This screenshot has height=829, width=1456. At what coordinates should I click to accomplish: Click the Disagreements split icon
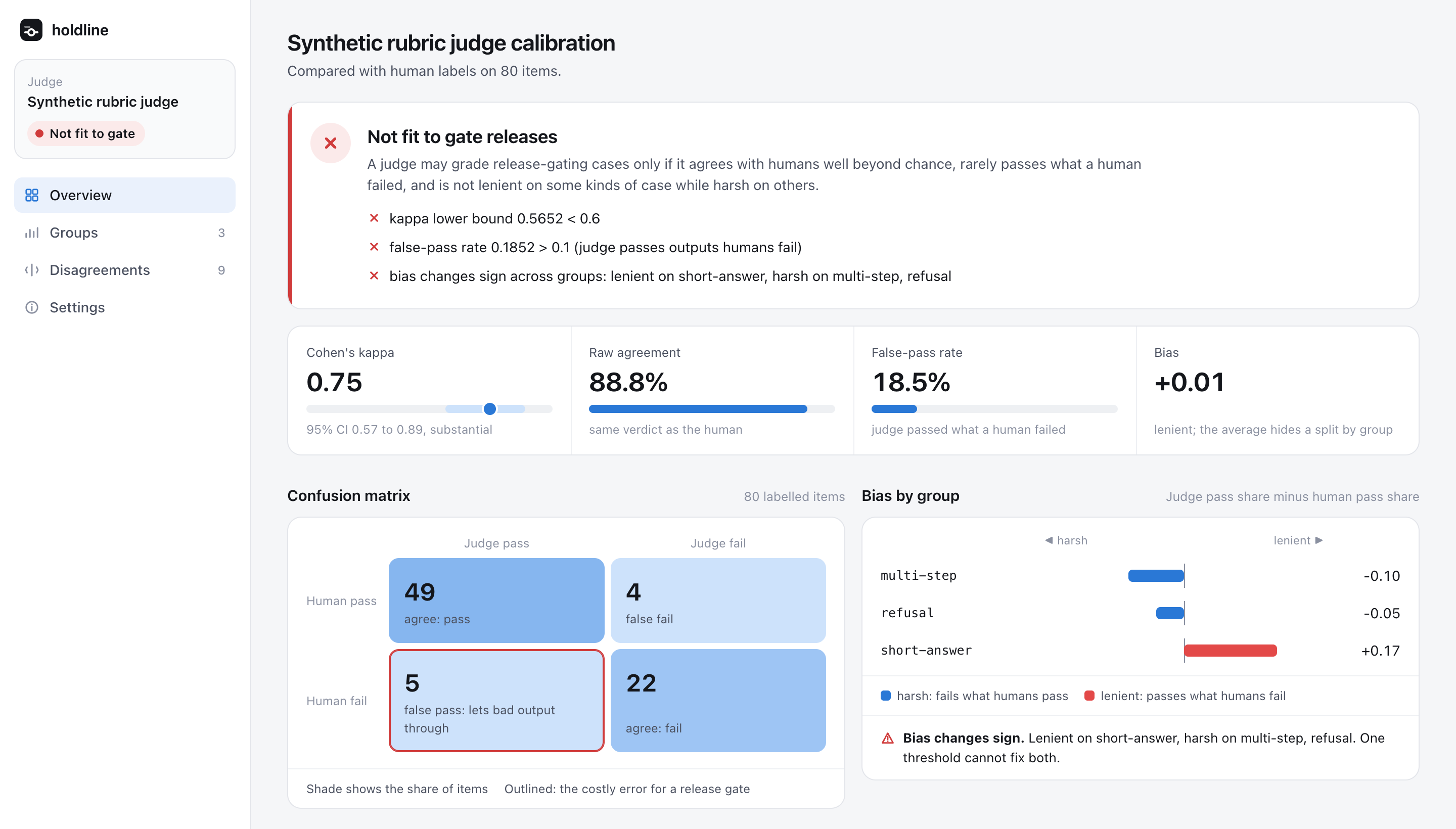[x=32, y=270]
